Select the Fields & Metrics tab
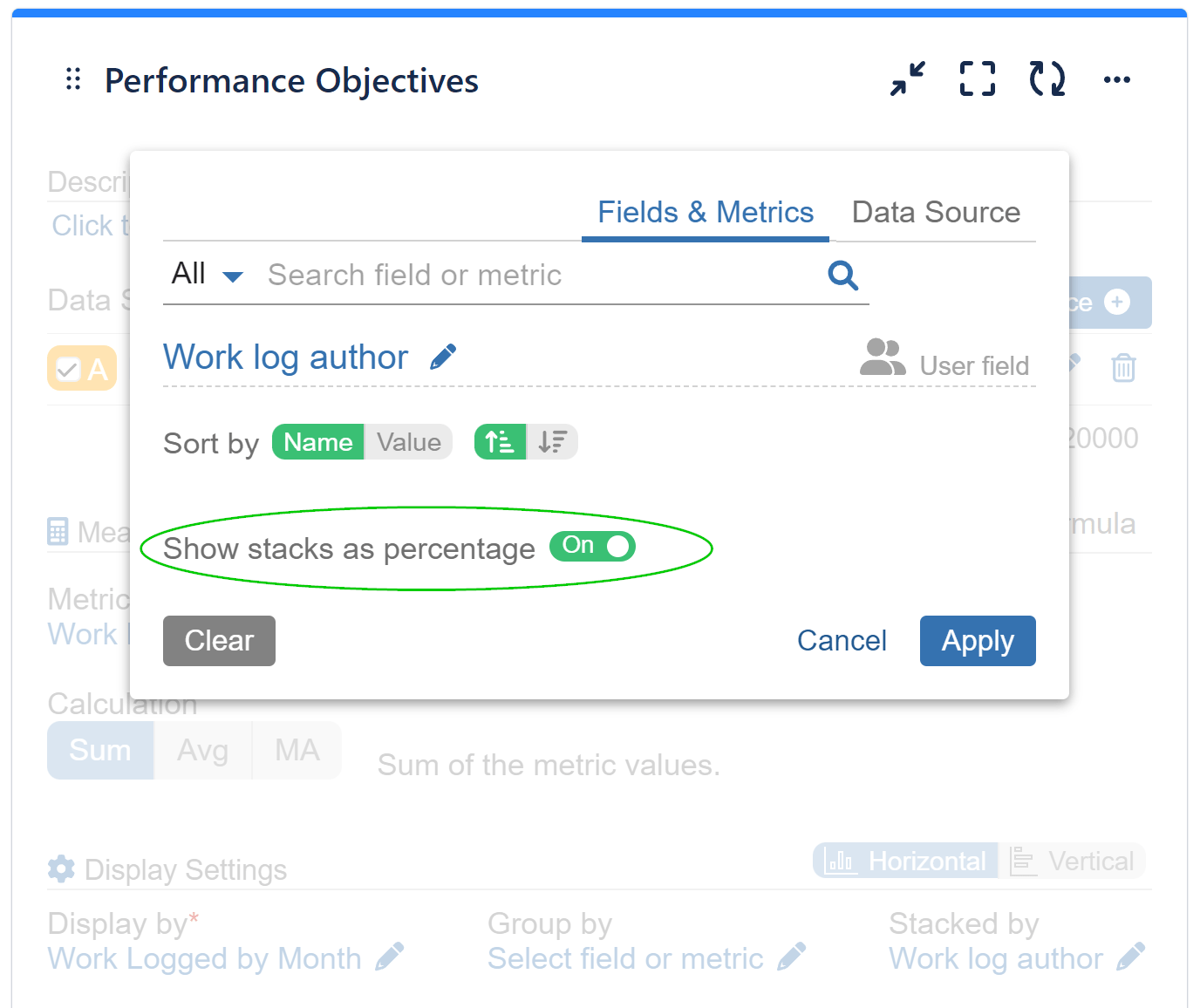Image resolution: width=1200 pixels, height=1008 pixels. click(705, 212)
